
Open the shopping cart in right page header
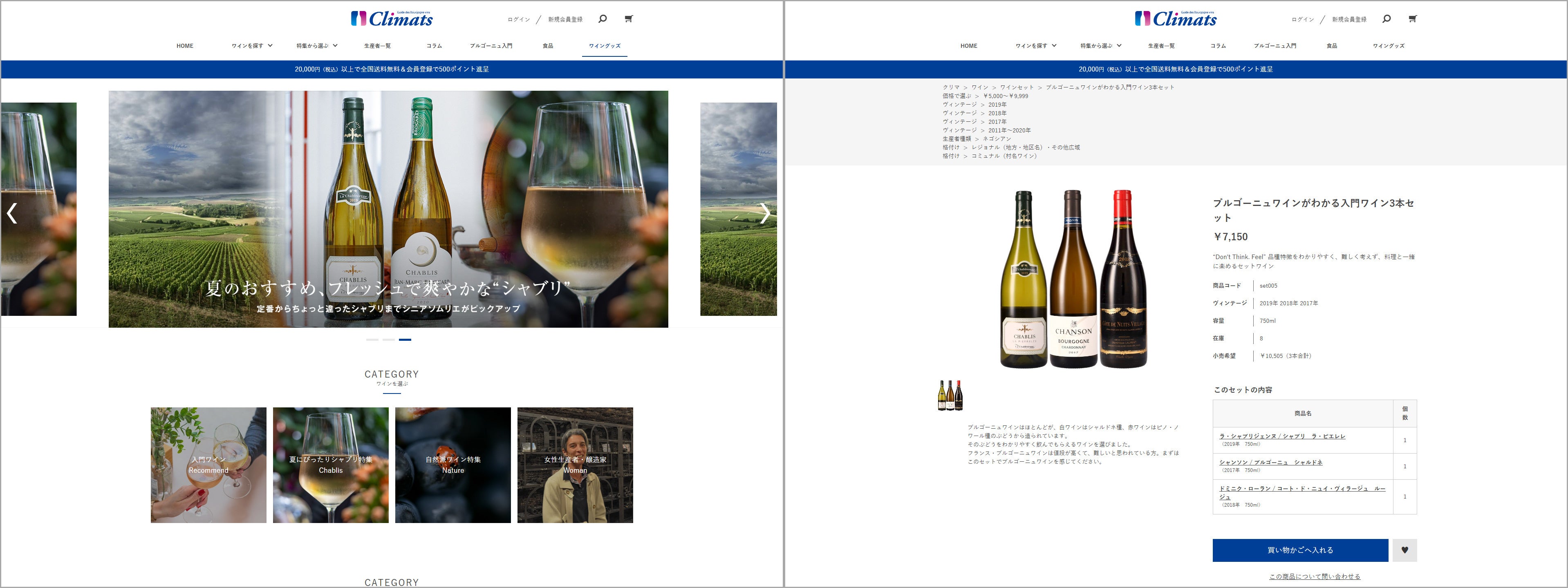pyautogui.click(x=1413, y=19)
